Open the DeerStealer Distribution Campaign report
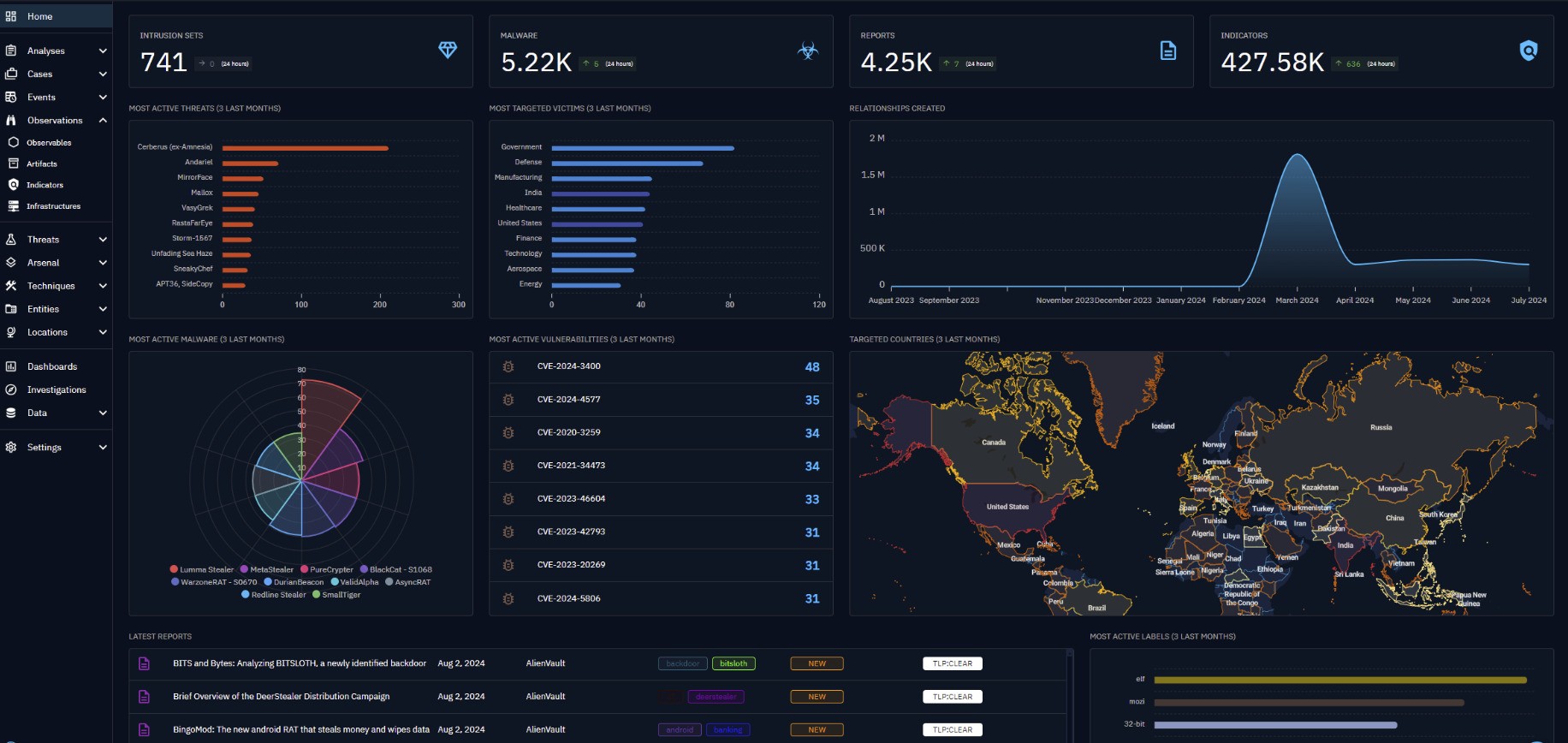Viewport: 1568px width, 743px height. coord(281,697)
